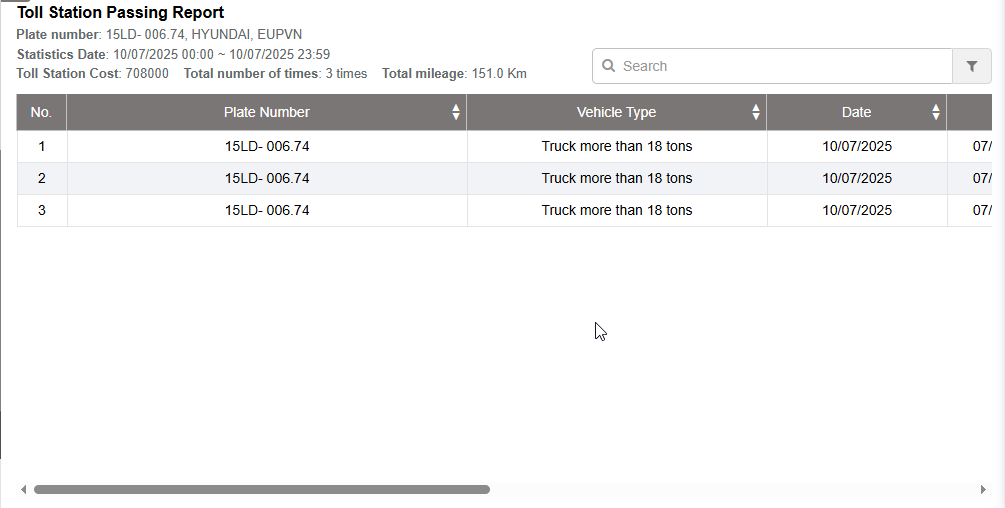
Task: Focus the Search text field
Action: (x=780, y=66)
